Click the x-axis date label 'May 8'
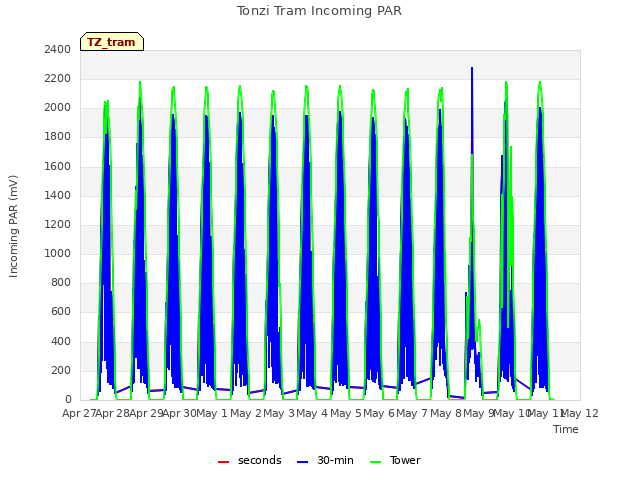This screenshot has width=640, height=480. click(x=446, y=413)
